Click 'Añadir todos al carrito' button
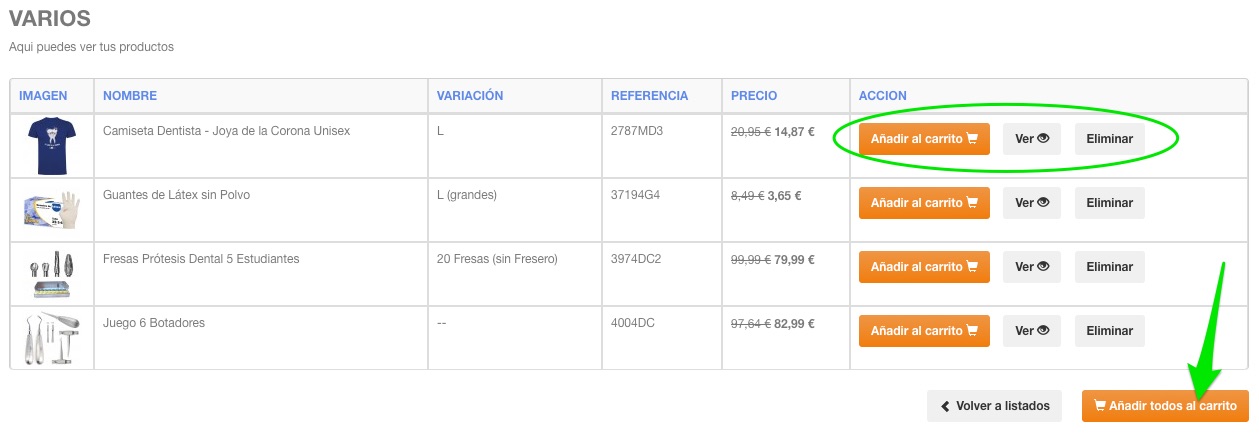Viewport: 1259px width, 443px height. pyautogui.click(x=1165, y=406)
